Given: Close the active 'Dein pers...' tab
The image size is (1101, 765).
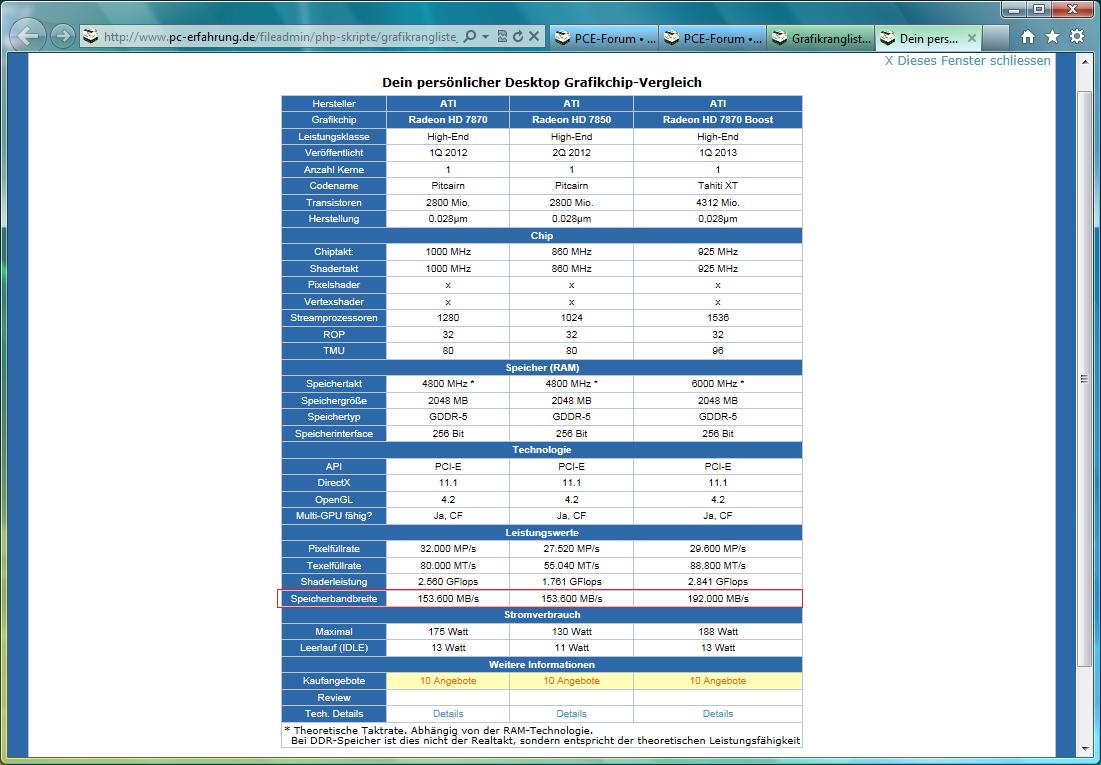Looking at the screenshot, I should tap(972, 39).
